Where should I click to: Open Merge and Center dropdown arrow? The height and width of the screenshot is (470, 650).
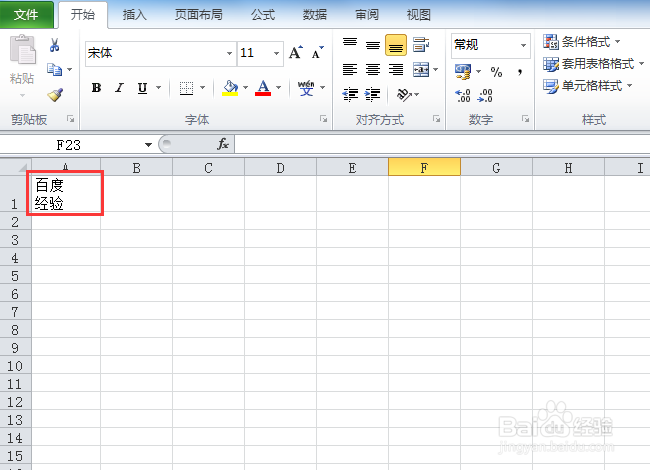pos(435,69)
